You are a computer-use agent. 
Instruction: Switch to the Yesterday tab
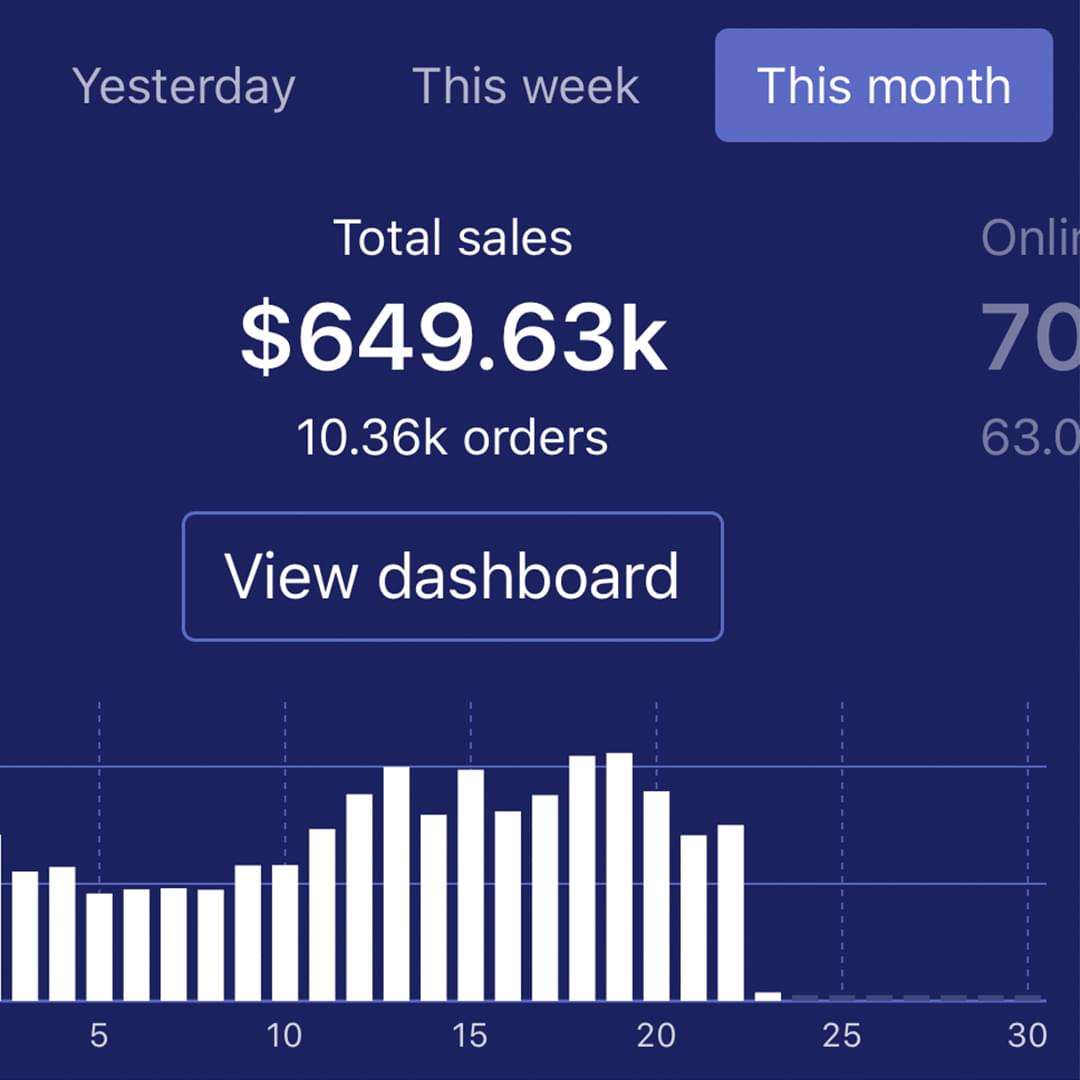tap(184, 86)
